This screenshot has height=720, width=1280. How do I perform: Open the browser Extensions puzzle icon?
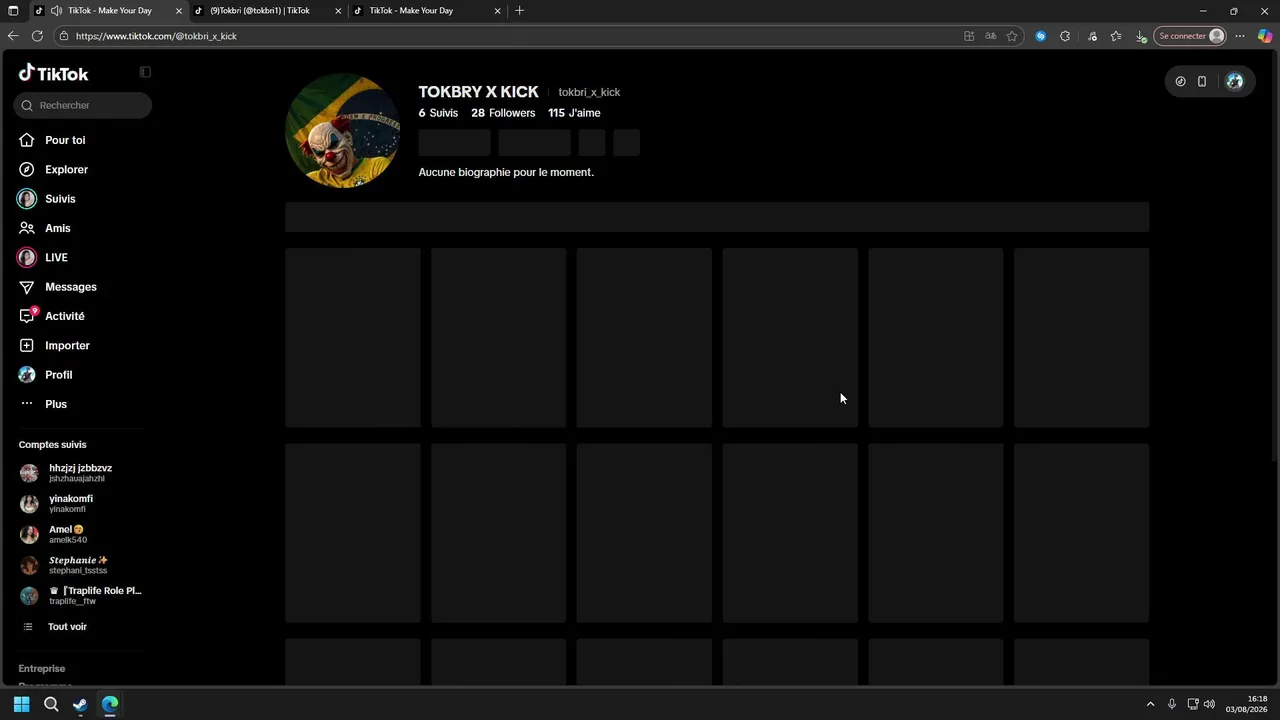[1065, 36]
